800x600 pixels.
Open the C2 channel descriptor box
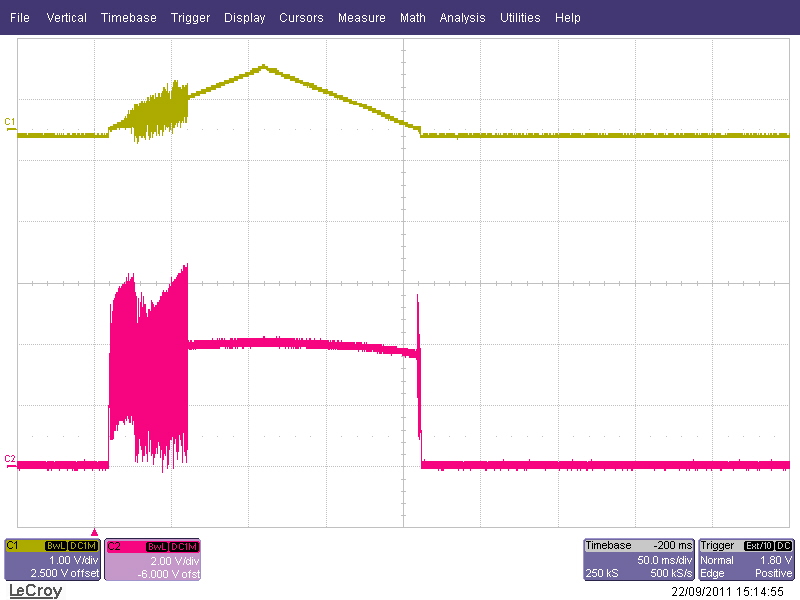click(x=153, y=560)
